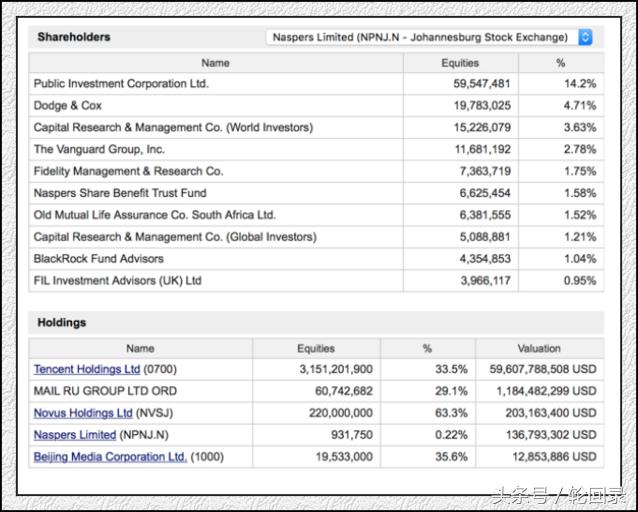
Task: Click the shareholders Name column header
Action: [x=215, y=62]
